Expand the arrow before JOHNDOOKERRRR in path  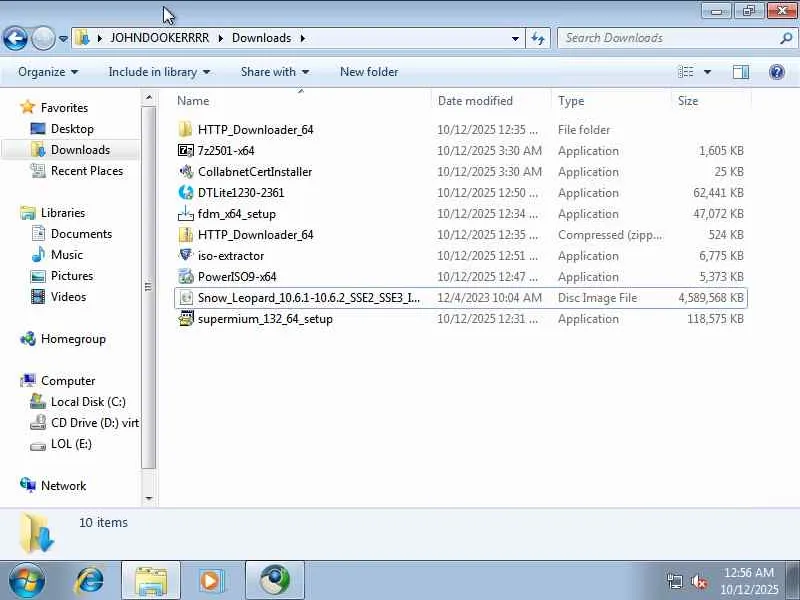pyautogui.click(x=99, y=38)
